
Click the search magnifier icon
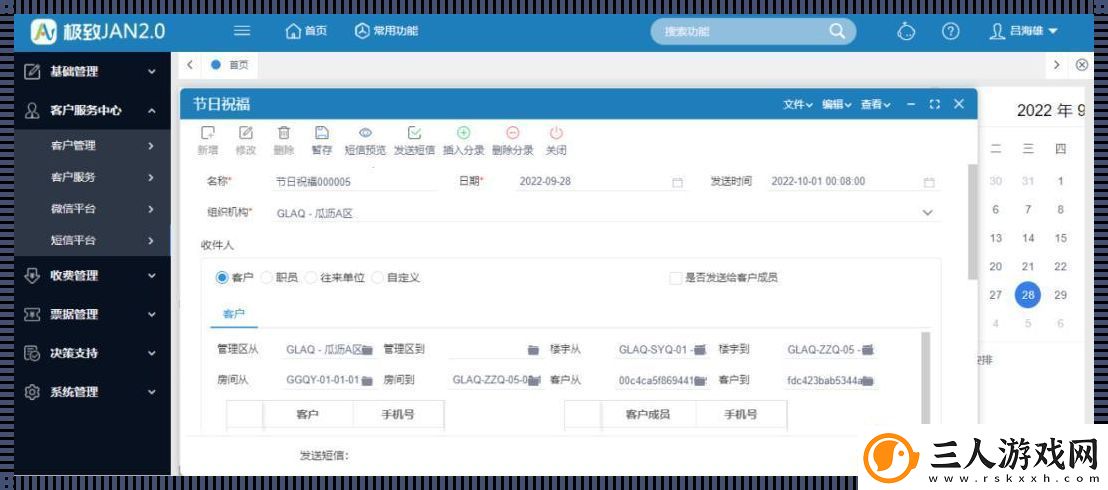(837, 31)
